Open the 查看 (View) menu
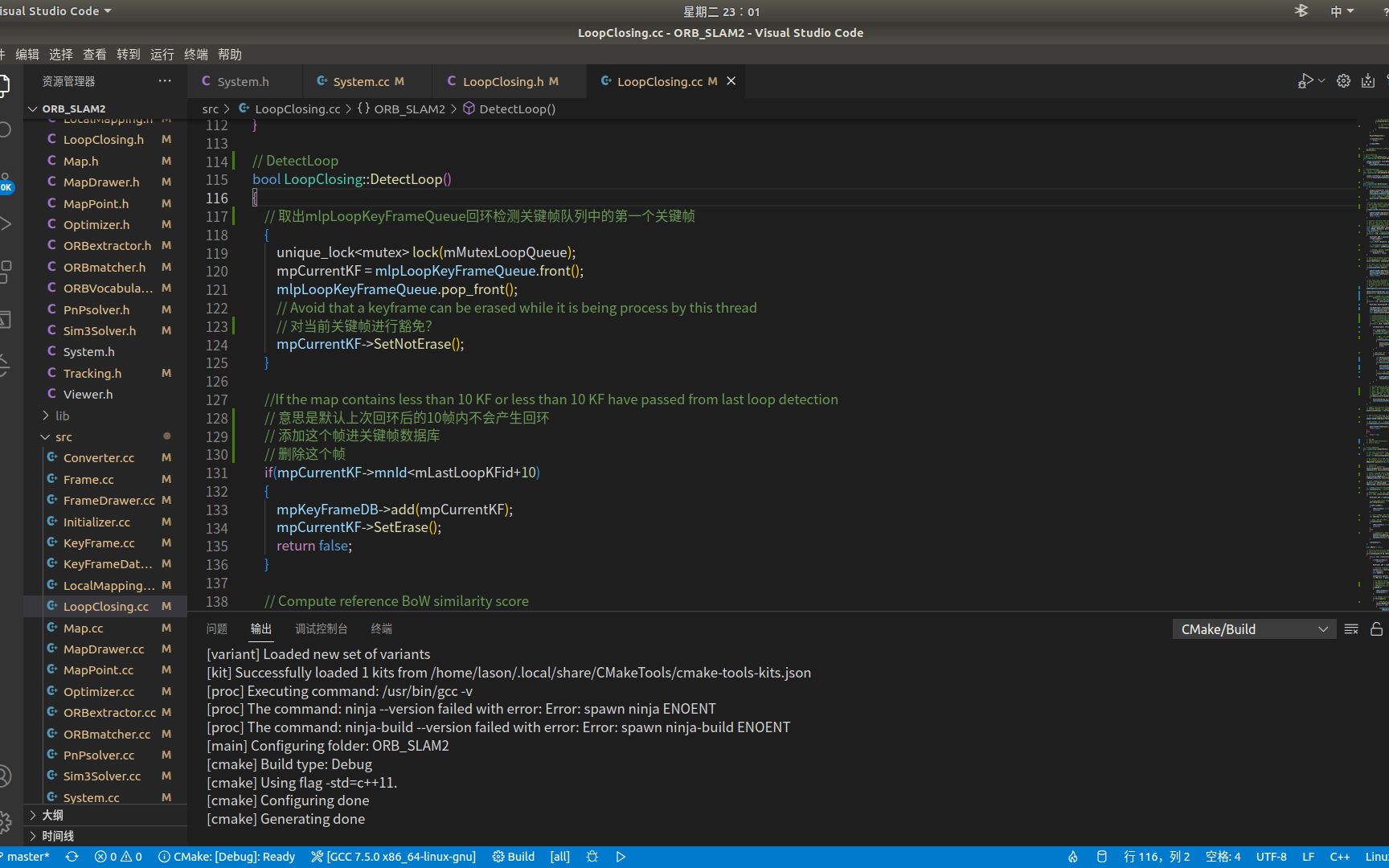Image resolution: width=1389 pixels, height=868 pixels. (94, 54)
